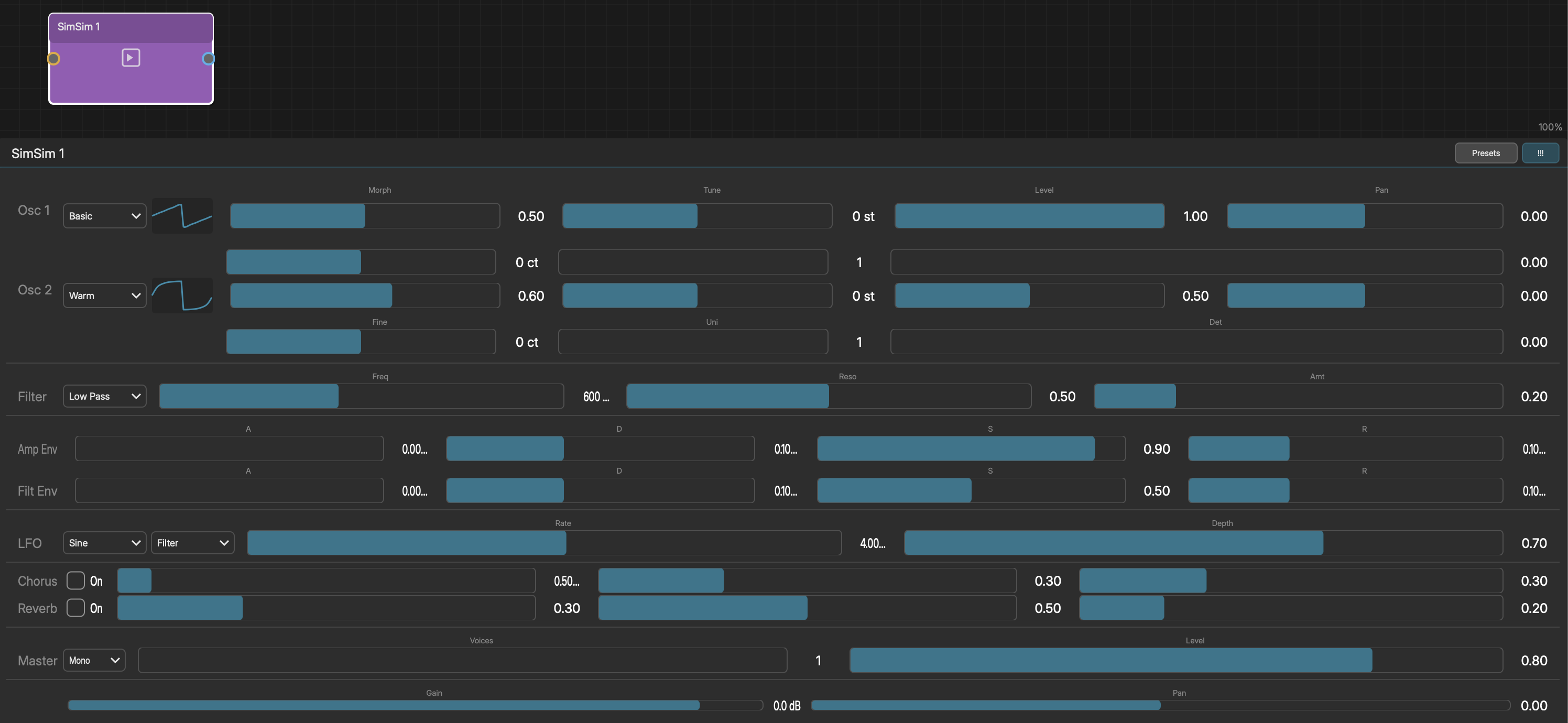Adjust the Filter Reso slider
1568x723 pixels.
pyautogui.click(x=829, y=396)
